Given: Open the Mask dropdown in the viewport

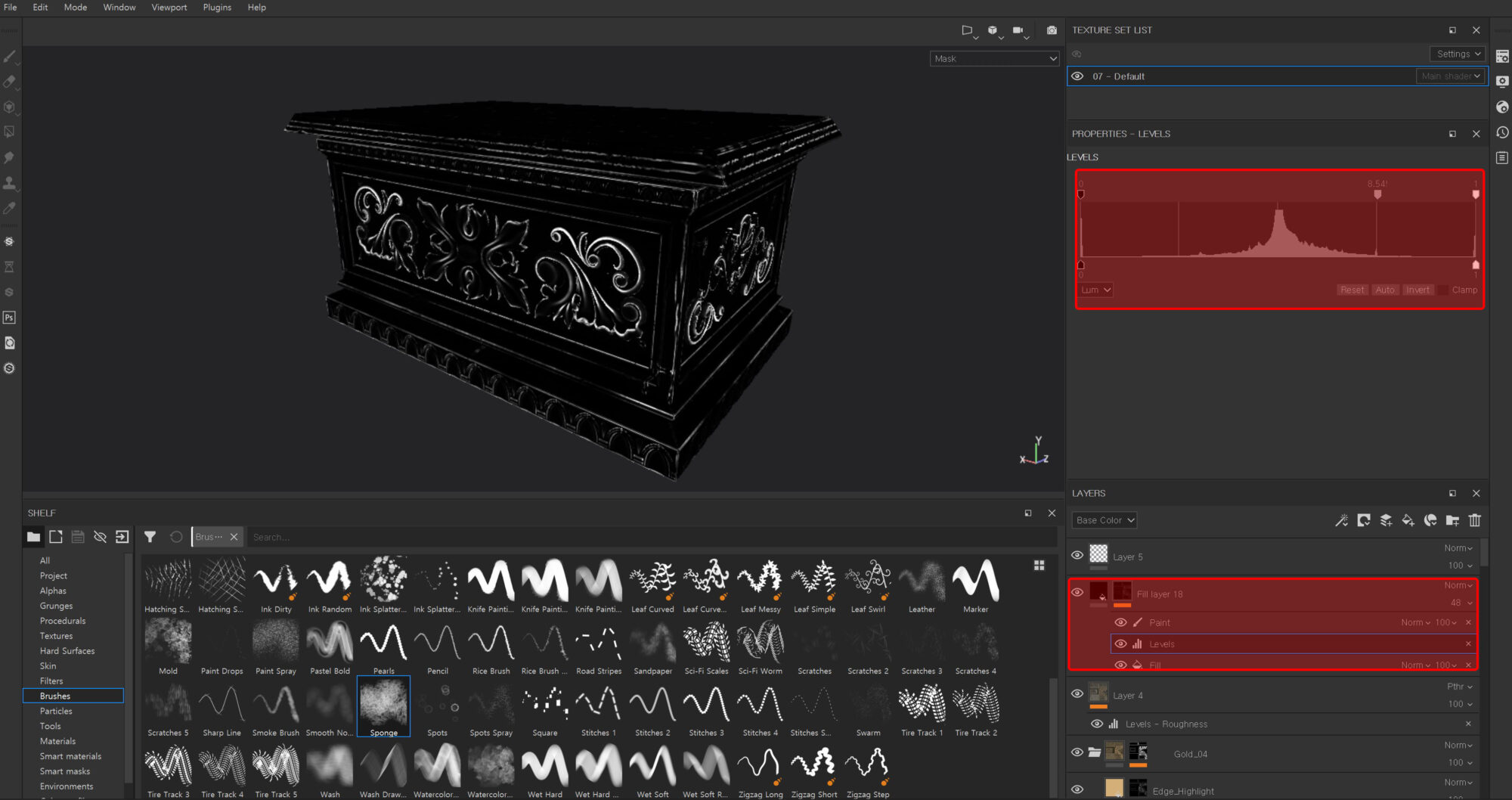Looking at the screenshot, I should pos(994,59).
